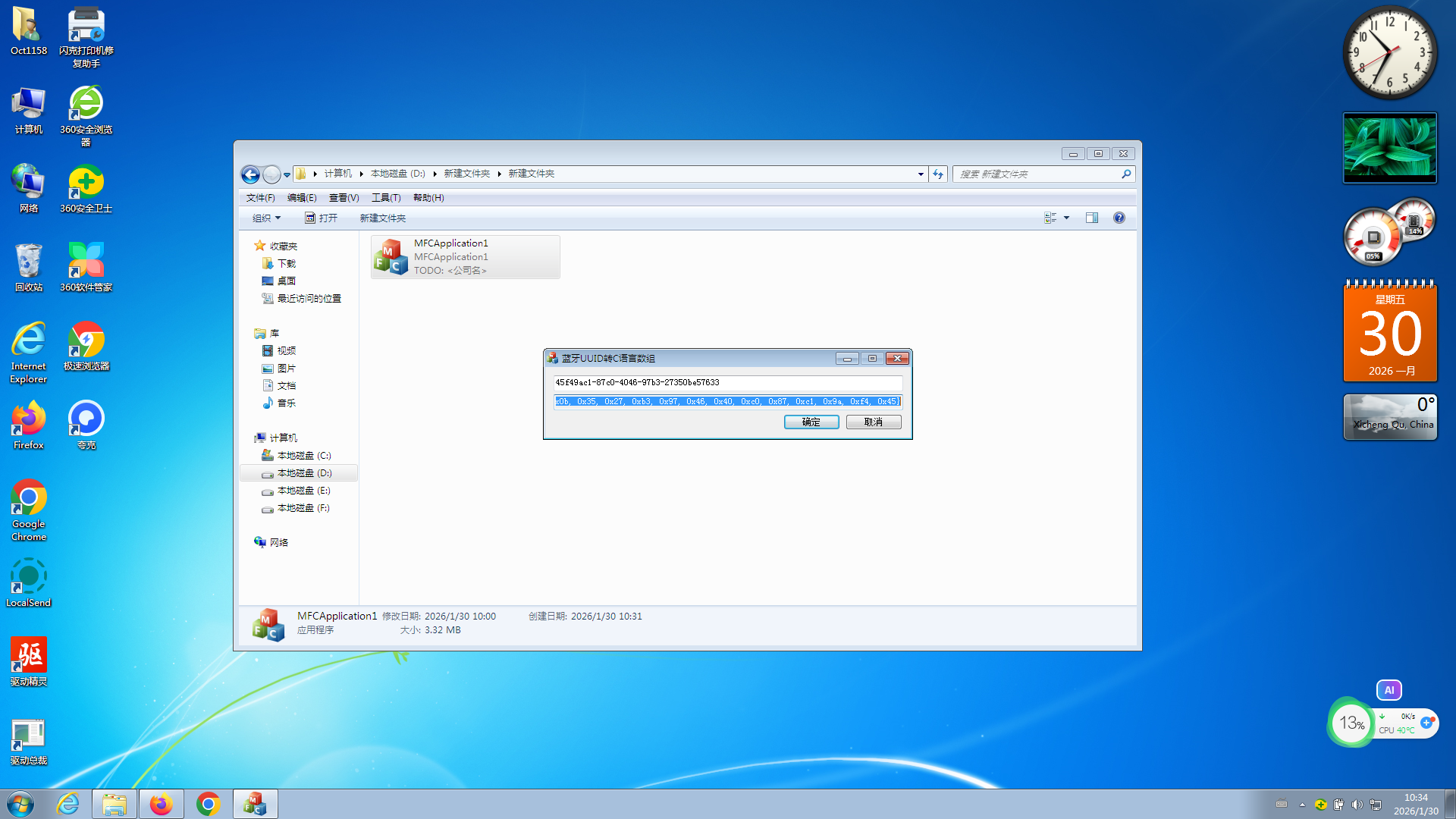1456x819 pixels.
Task: Open the Explorer help question-mark icon
Action: (x=1119, y=218)
